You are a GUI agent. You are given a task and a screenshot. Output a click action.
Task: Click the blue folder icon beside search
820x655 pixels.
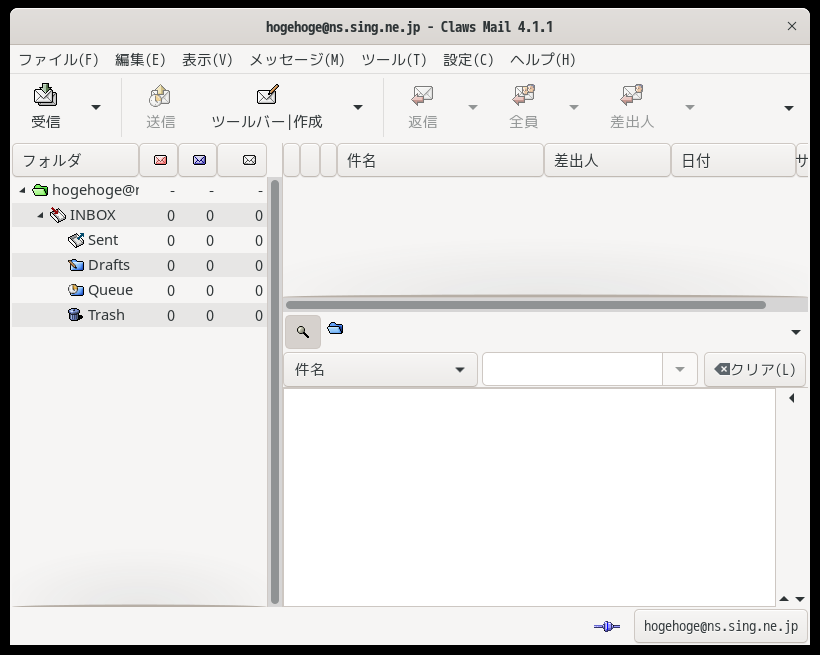[x=335, y=329]
